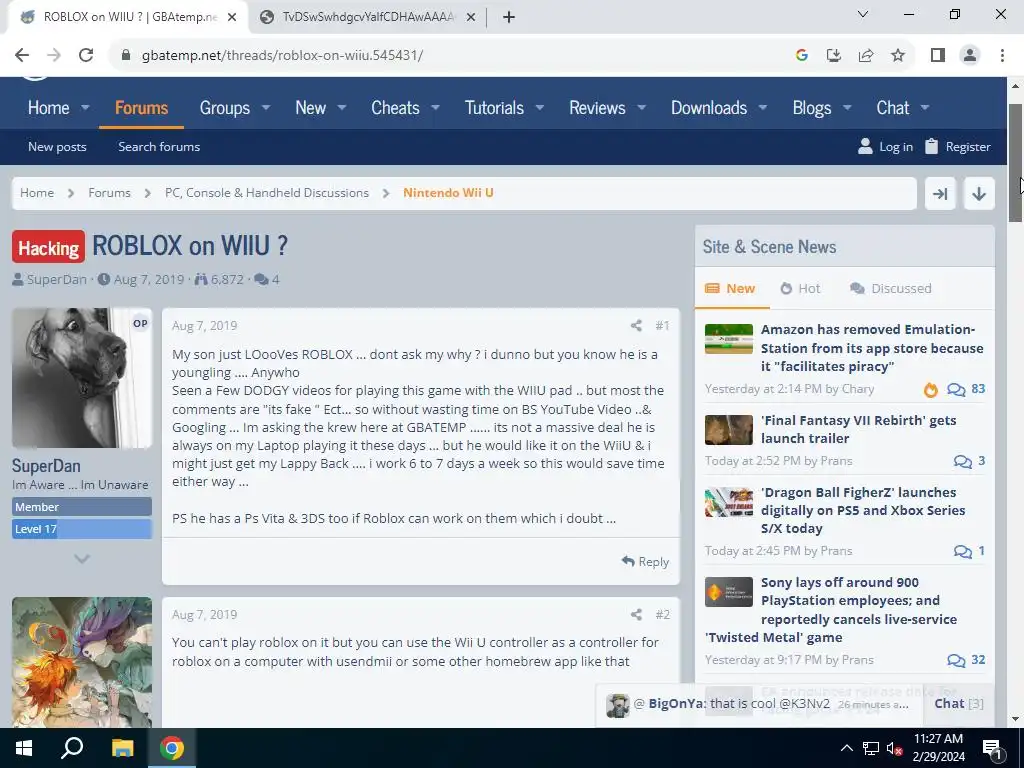Expand Cheats menu dropdown arrow
Screen dimensions: 1024x768
pyautogui.click(x=435, y=108)
